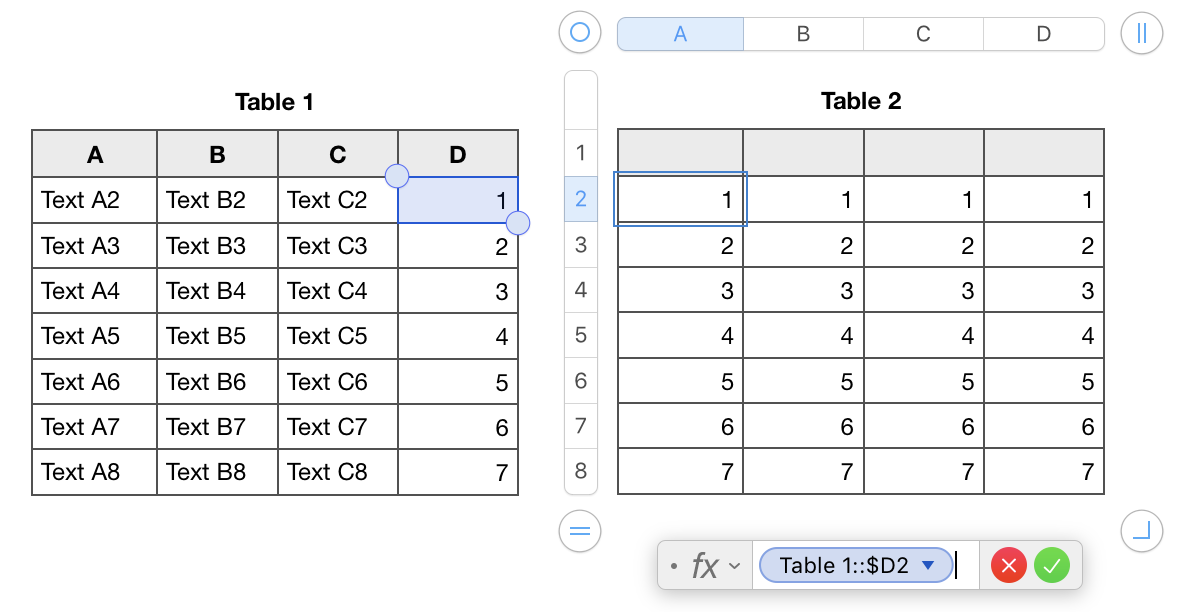Viewport: 1188px width, 612px height.
Task: Click the table resize corner handle
Action: coord(1142,530)
